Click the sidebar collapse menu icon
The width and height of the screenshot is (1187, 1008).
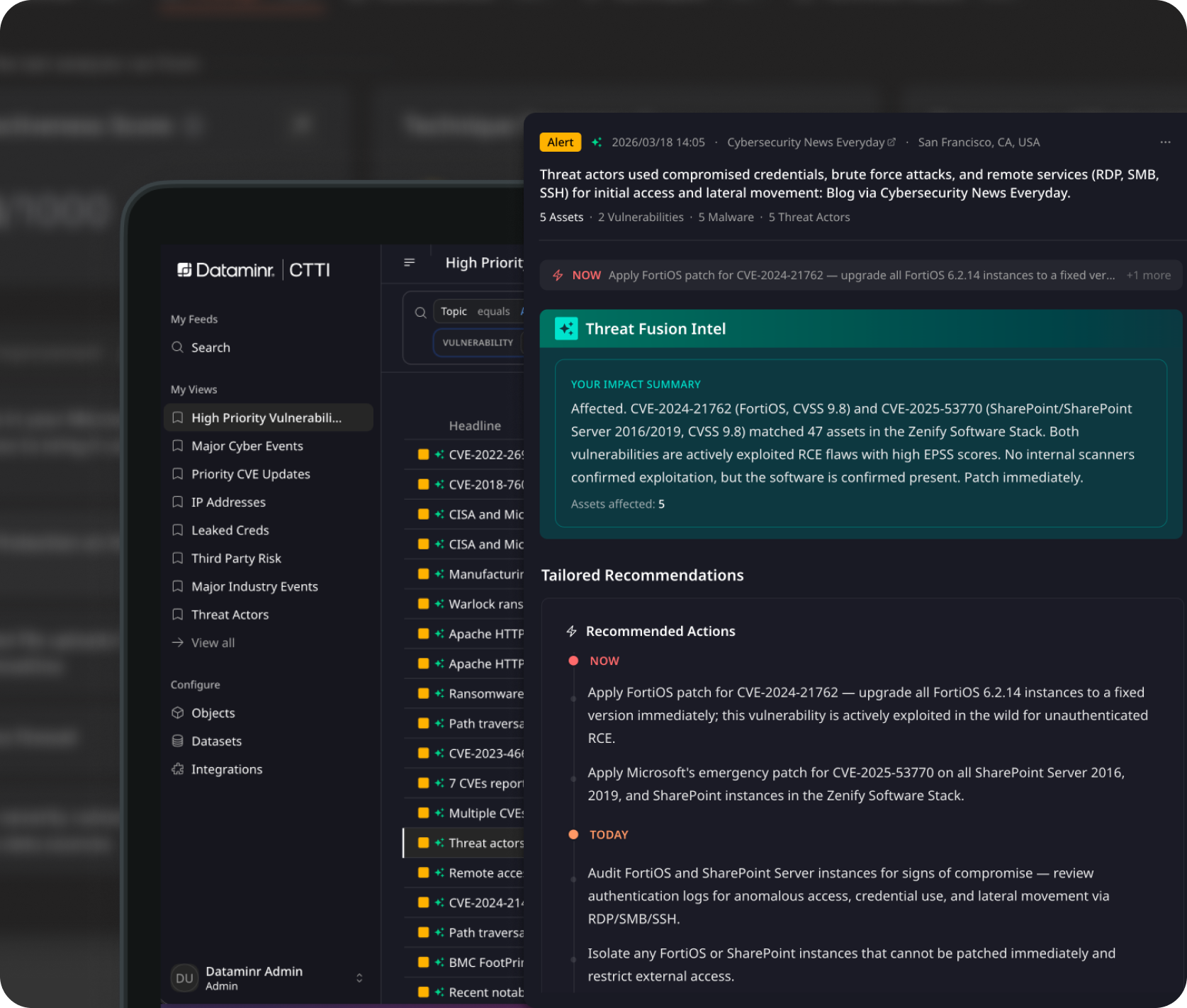click(x=410, y=262)
